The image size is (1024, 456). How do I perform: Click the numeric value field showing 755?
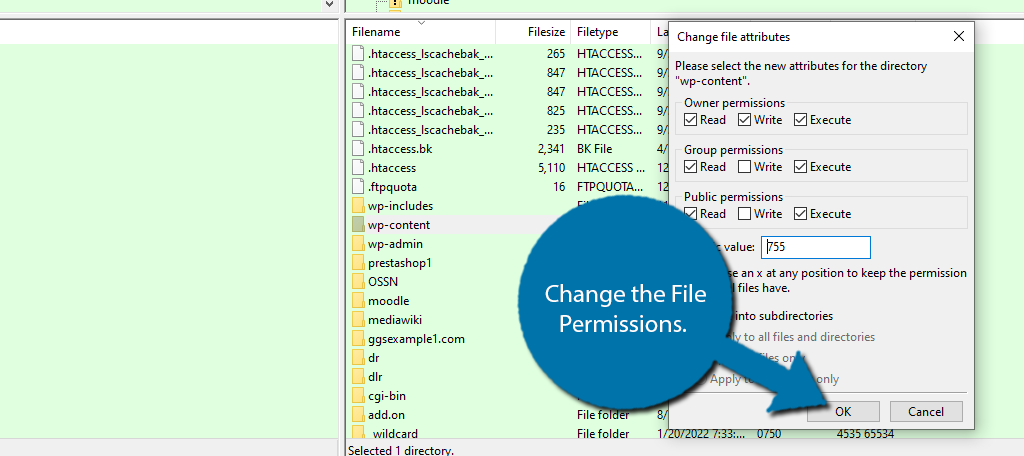coord(816,247)
